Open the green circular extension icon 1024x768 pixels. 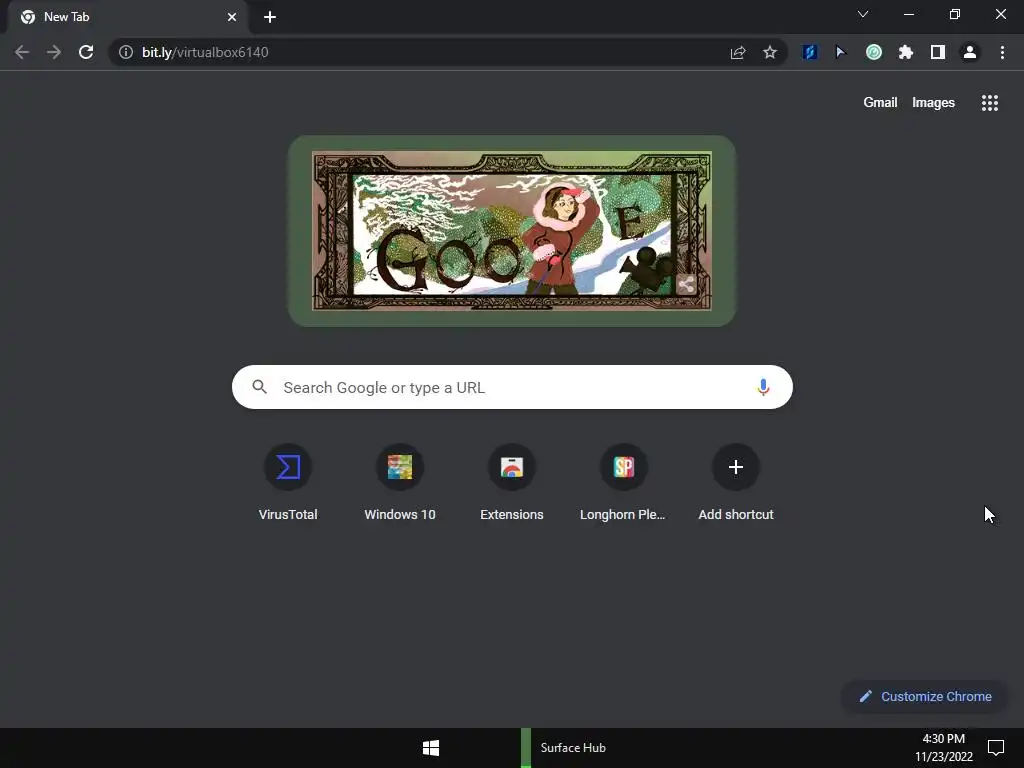[874, 52]
